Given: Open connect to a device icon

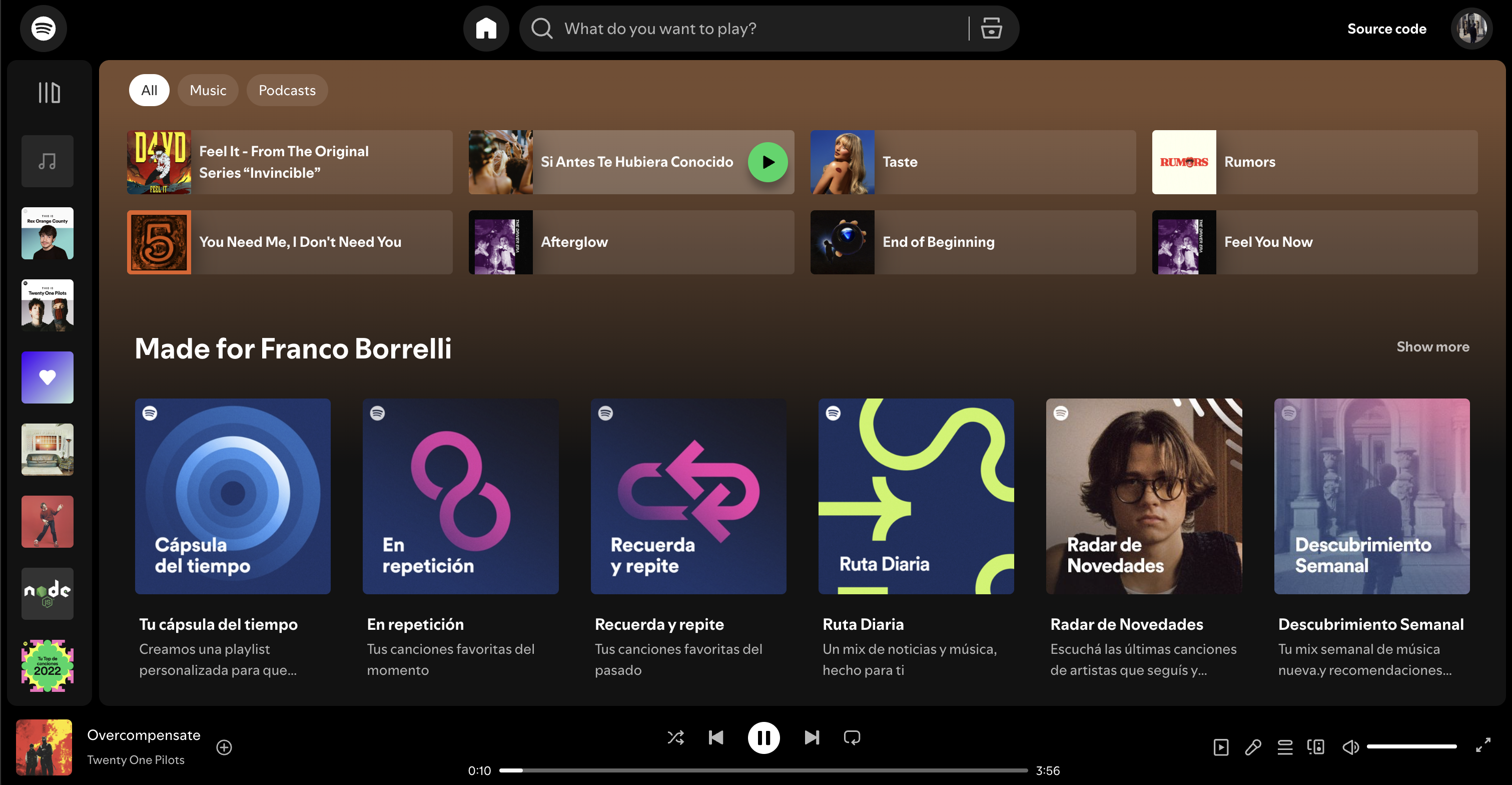Looking at the screenshot, I should coord(1315,747).
